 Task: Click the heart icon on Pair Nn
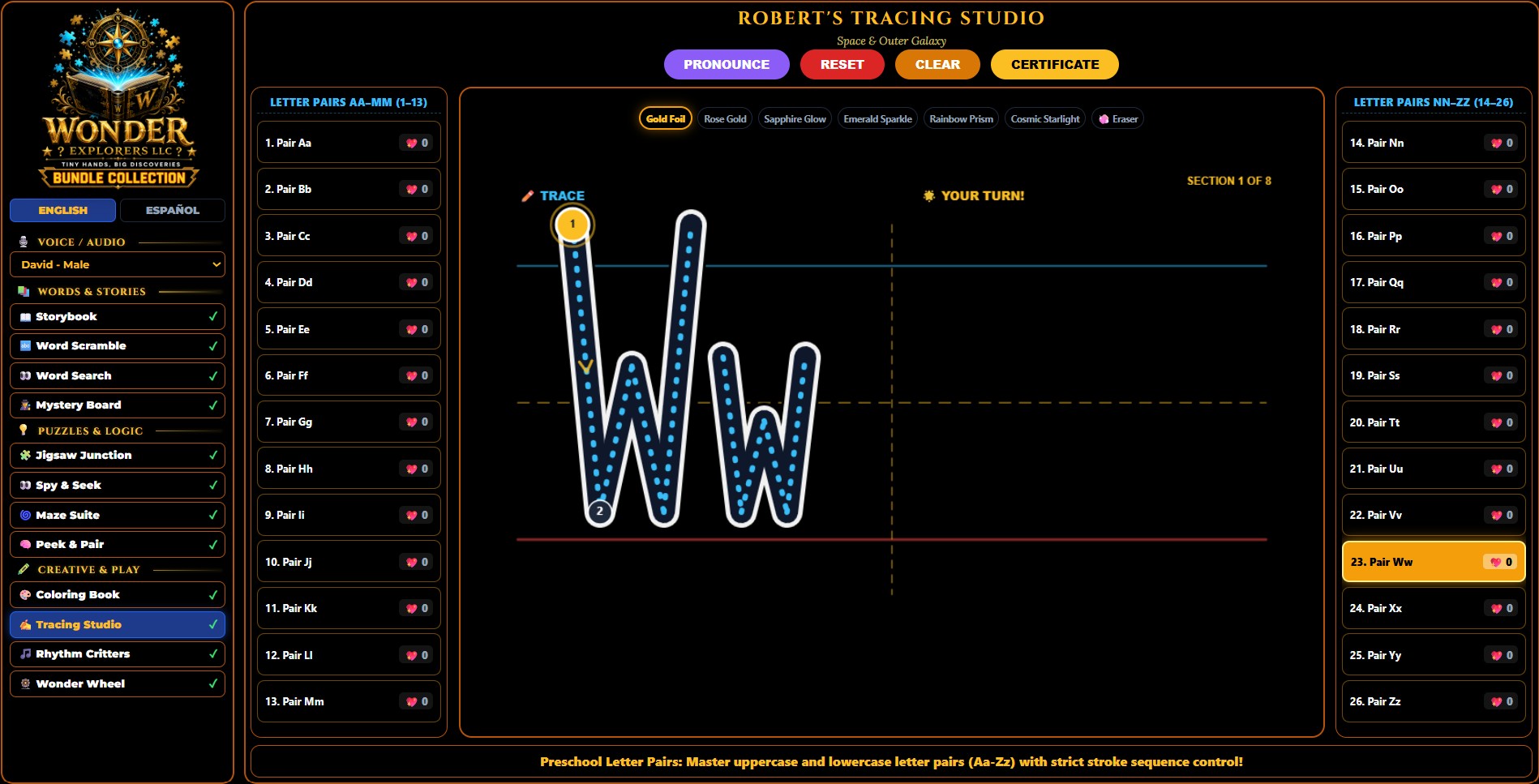[x=1497, y=144]
